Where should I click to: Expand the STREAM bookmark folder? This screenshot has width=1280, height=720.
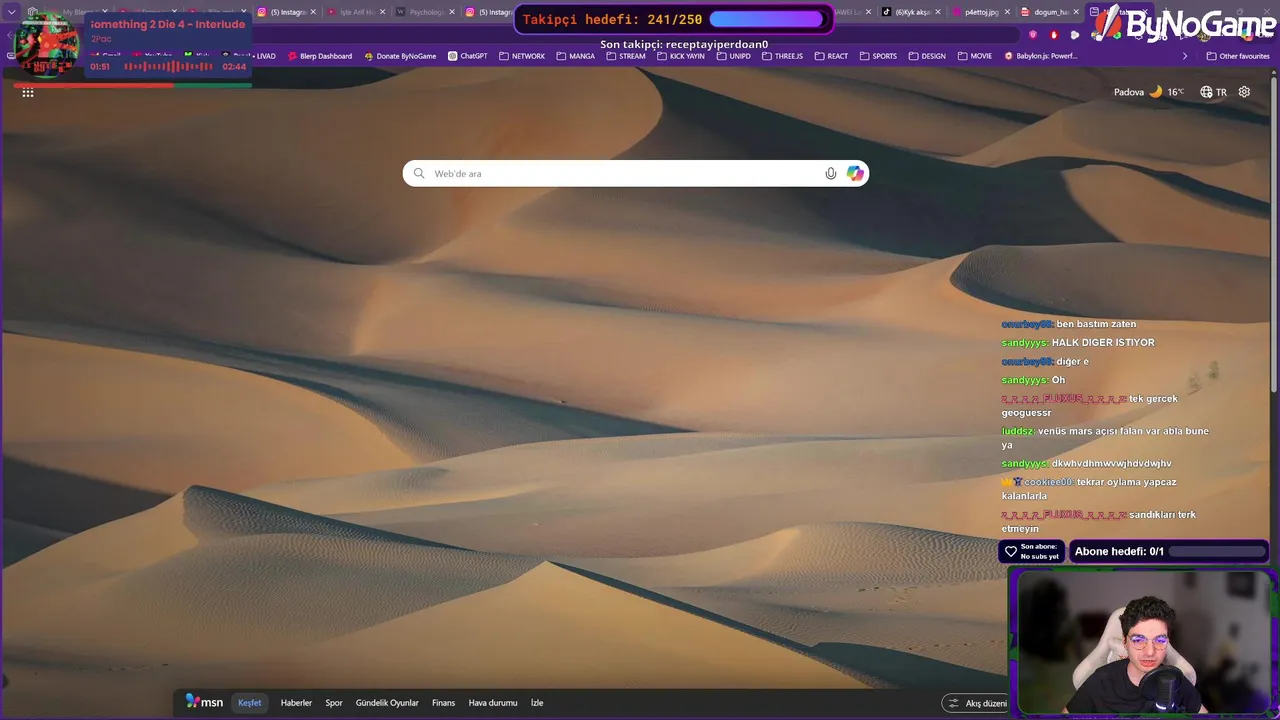point(625,56)
